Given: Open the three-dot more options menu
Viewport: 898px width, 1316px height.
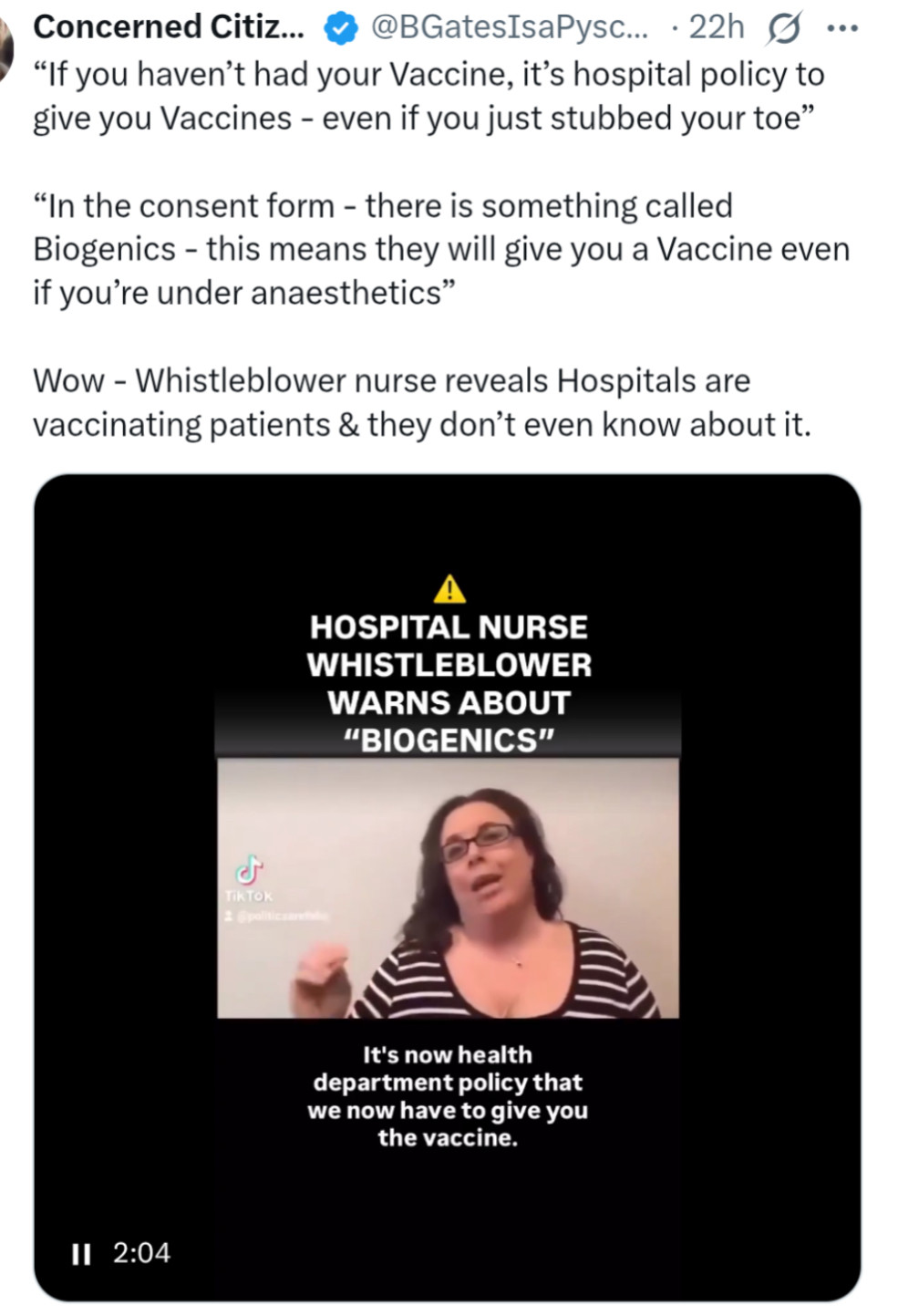Looking at the screenshot, I should point(841,28).
